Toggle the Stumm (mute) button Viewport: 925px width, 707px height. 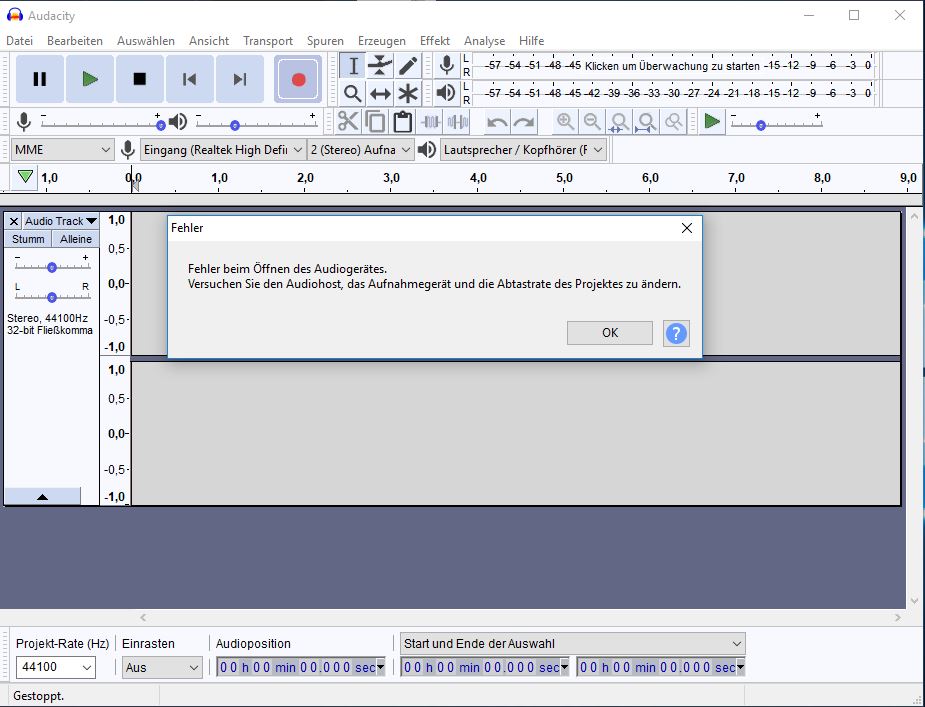click(28, 239)
